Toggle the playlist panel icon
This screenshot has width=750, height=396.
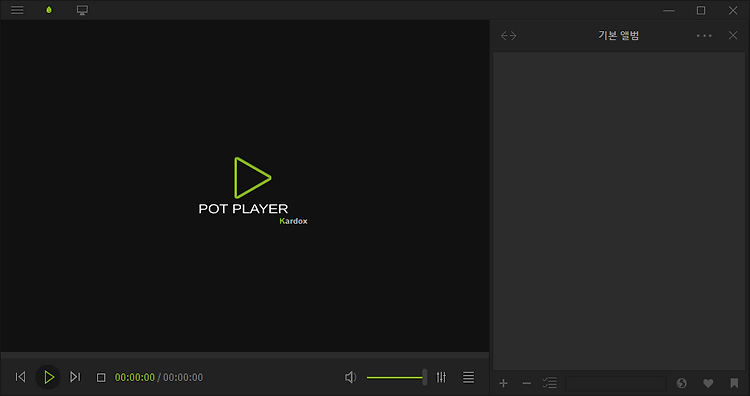tap(469, 377)
